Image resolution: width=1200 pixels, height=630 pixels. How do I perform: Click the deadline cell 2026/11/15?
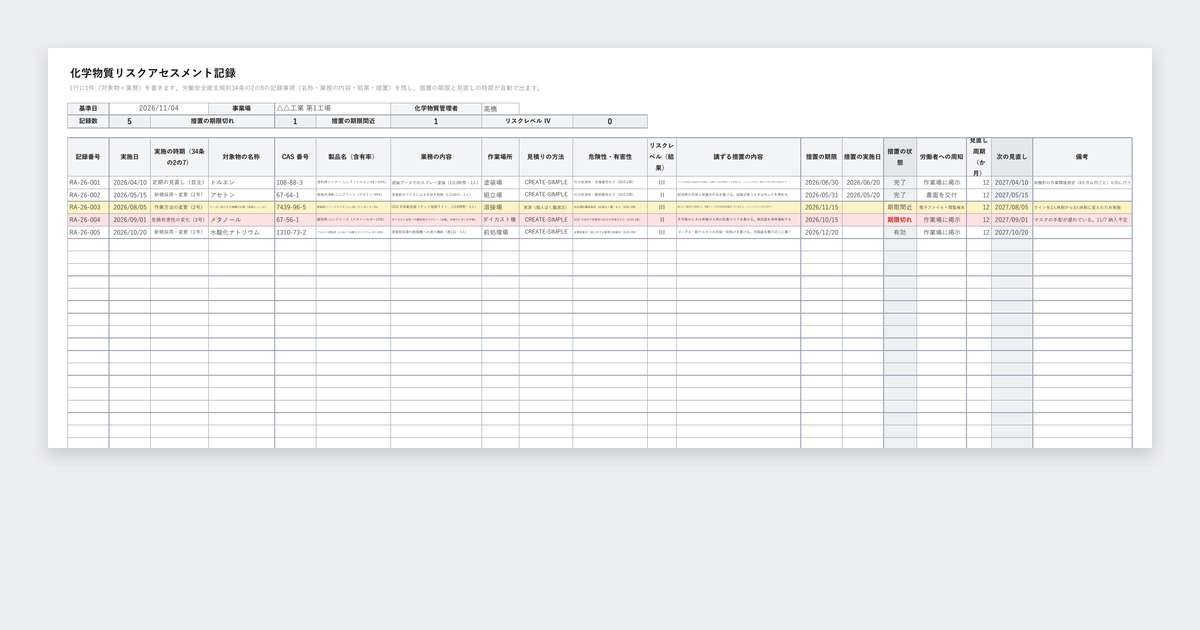[821, 207]
